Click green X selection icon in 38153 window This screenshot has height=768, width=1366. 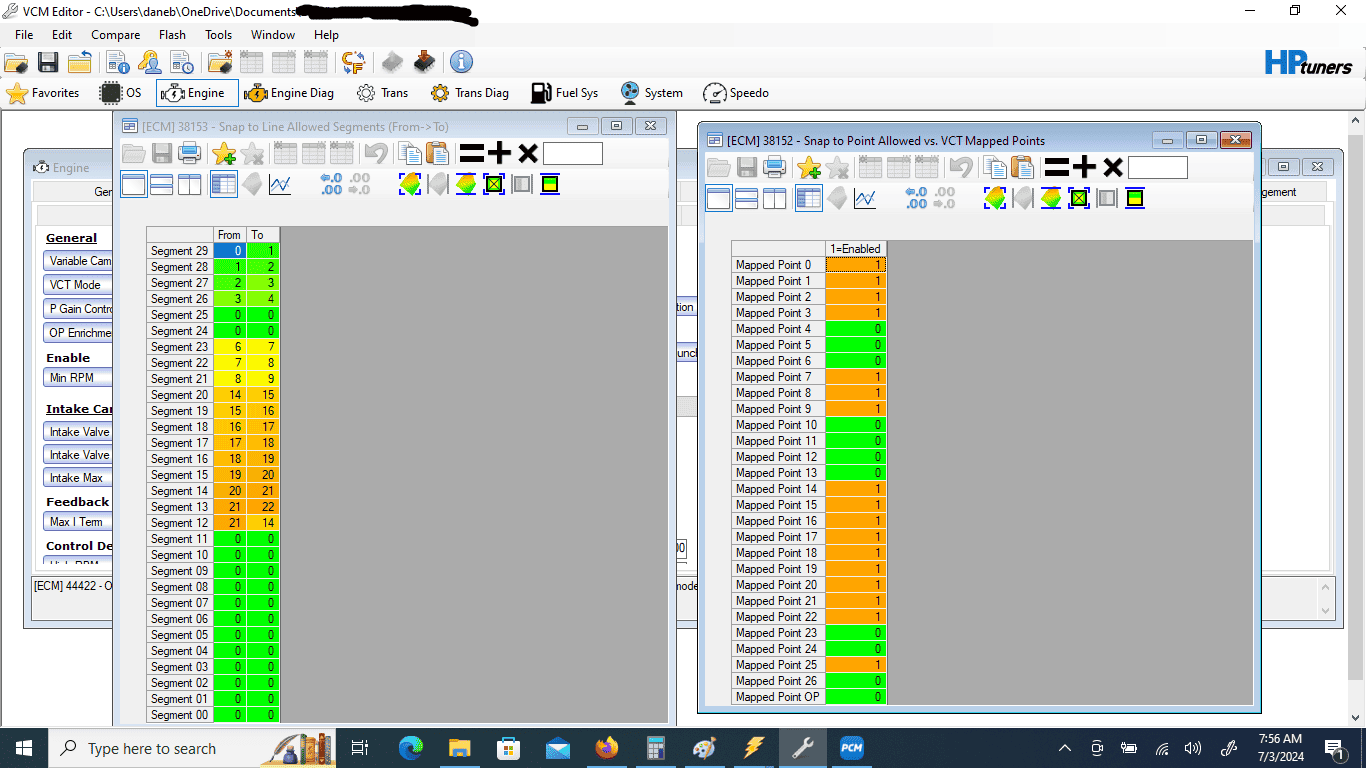tap(494, 184)
